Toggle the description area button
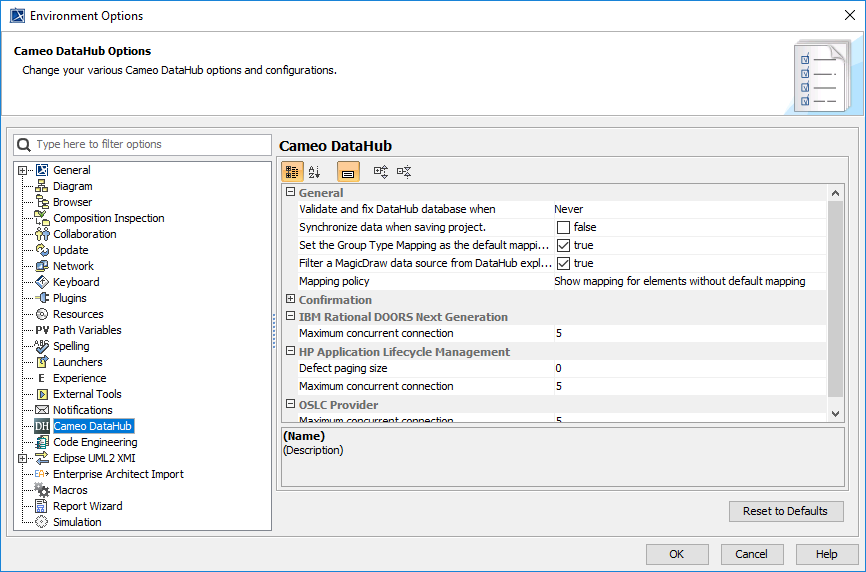 348,172
